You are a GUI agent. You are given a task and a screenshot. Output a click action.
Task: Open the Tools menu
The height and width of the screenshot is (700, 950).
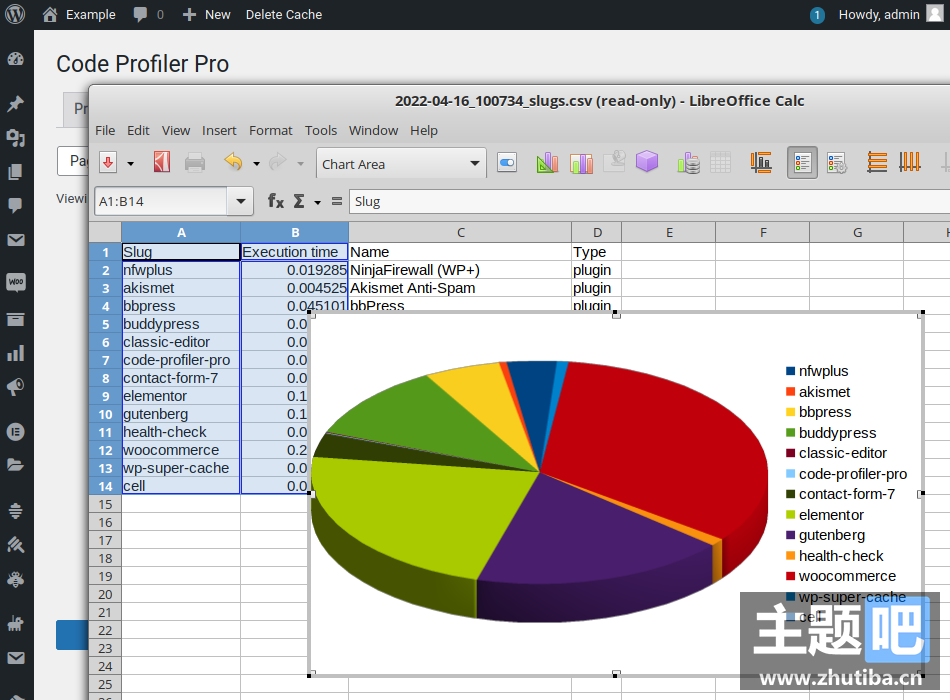coord(321,130)
